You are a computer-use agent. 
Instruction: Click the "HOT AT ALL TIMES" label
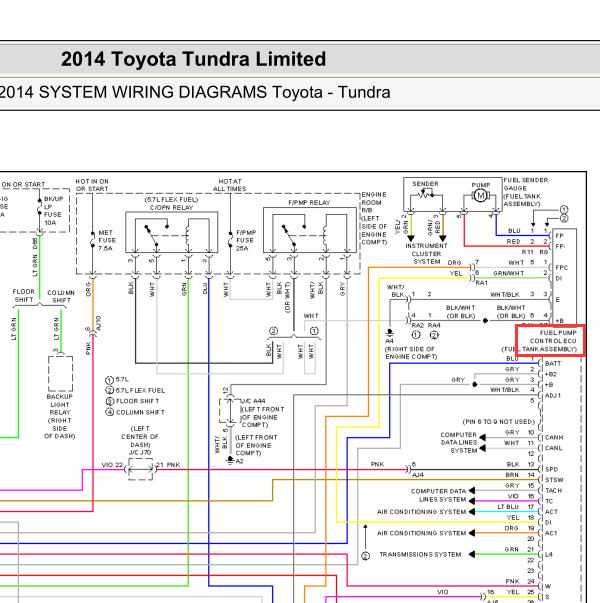tap(230, 185)
